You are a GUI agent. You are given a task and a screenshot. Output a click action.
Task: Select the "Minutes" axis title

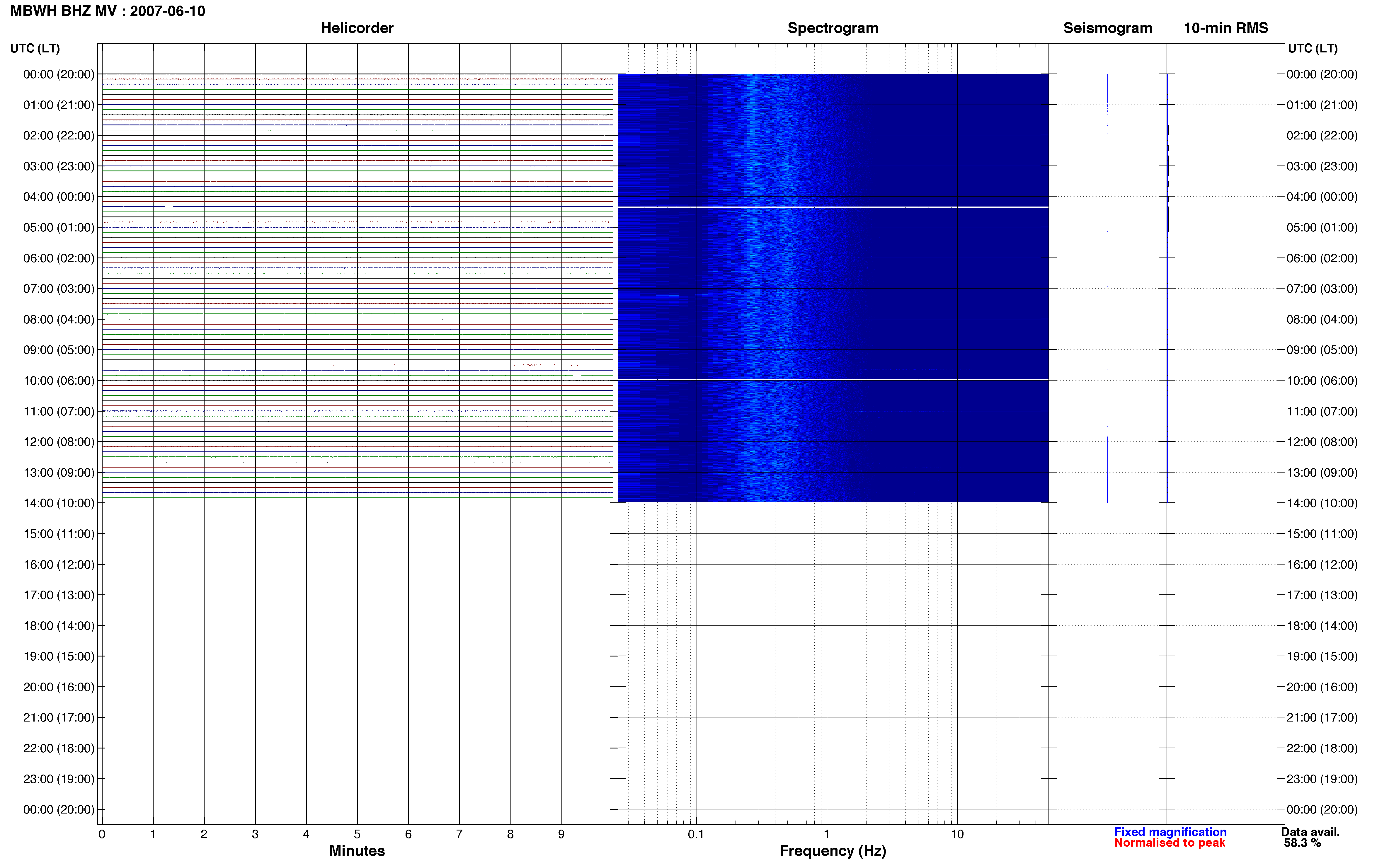click(357, 851)
